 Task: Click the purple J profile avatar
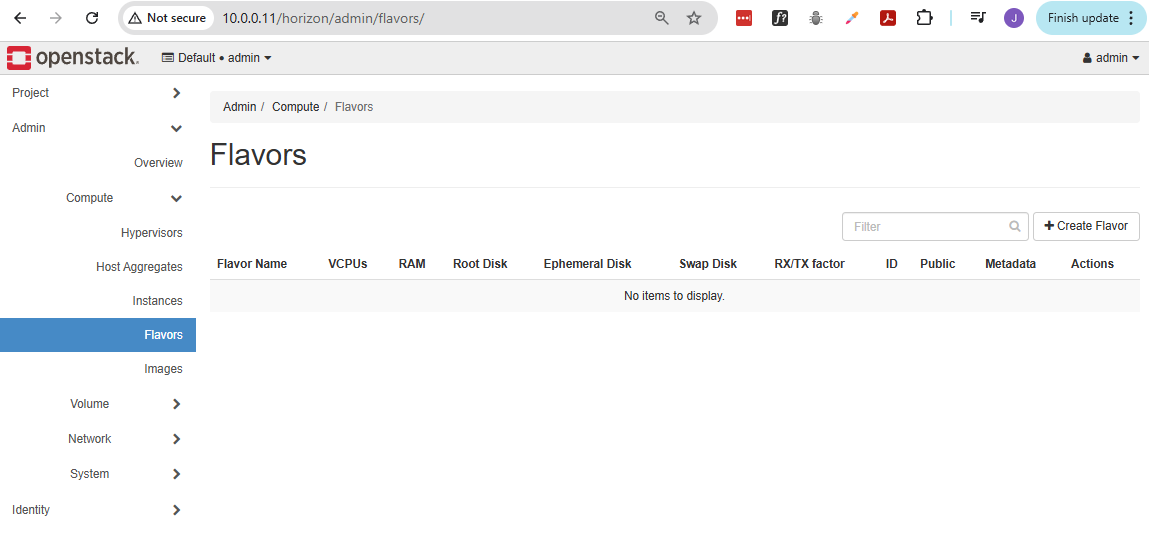coord(1013,18)
